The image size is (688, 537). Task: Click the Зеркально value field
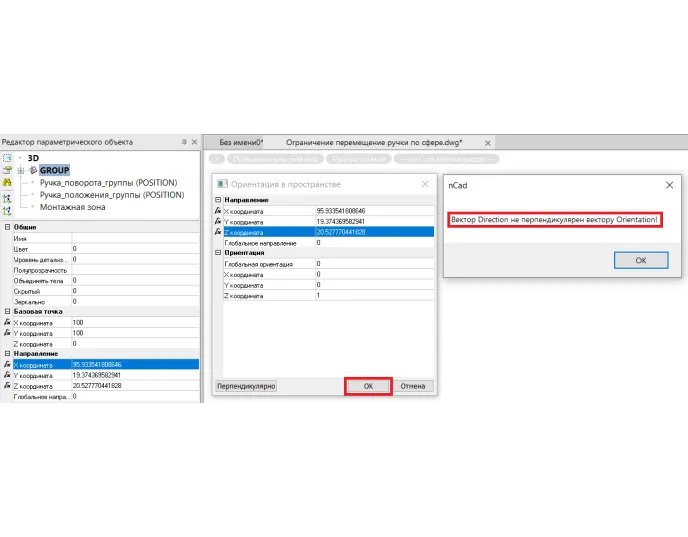[135, 301]
